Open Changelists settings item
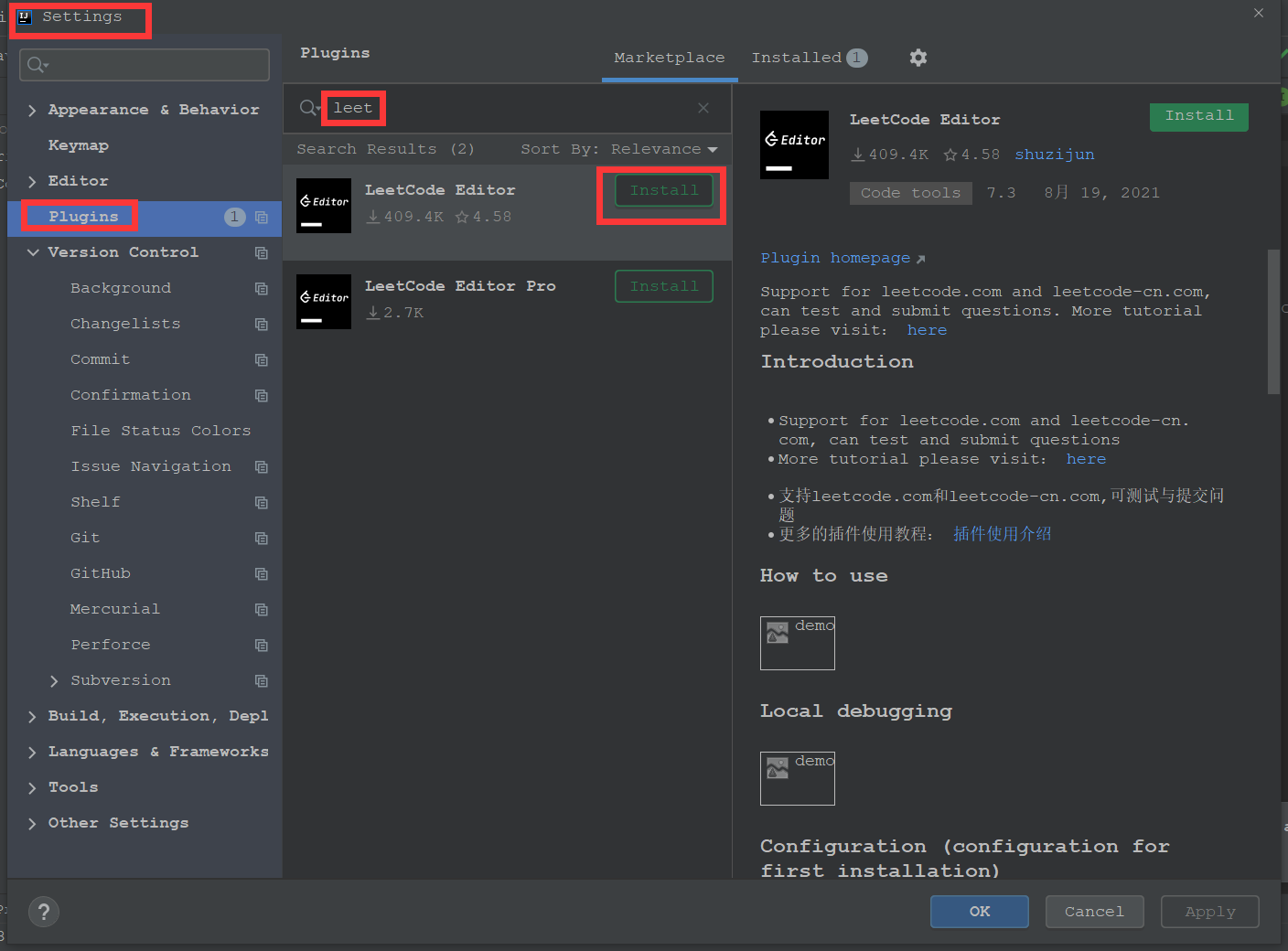The width and height of the screenshot is (1288, 951). [125, 324]
